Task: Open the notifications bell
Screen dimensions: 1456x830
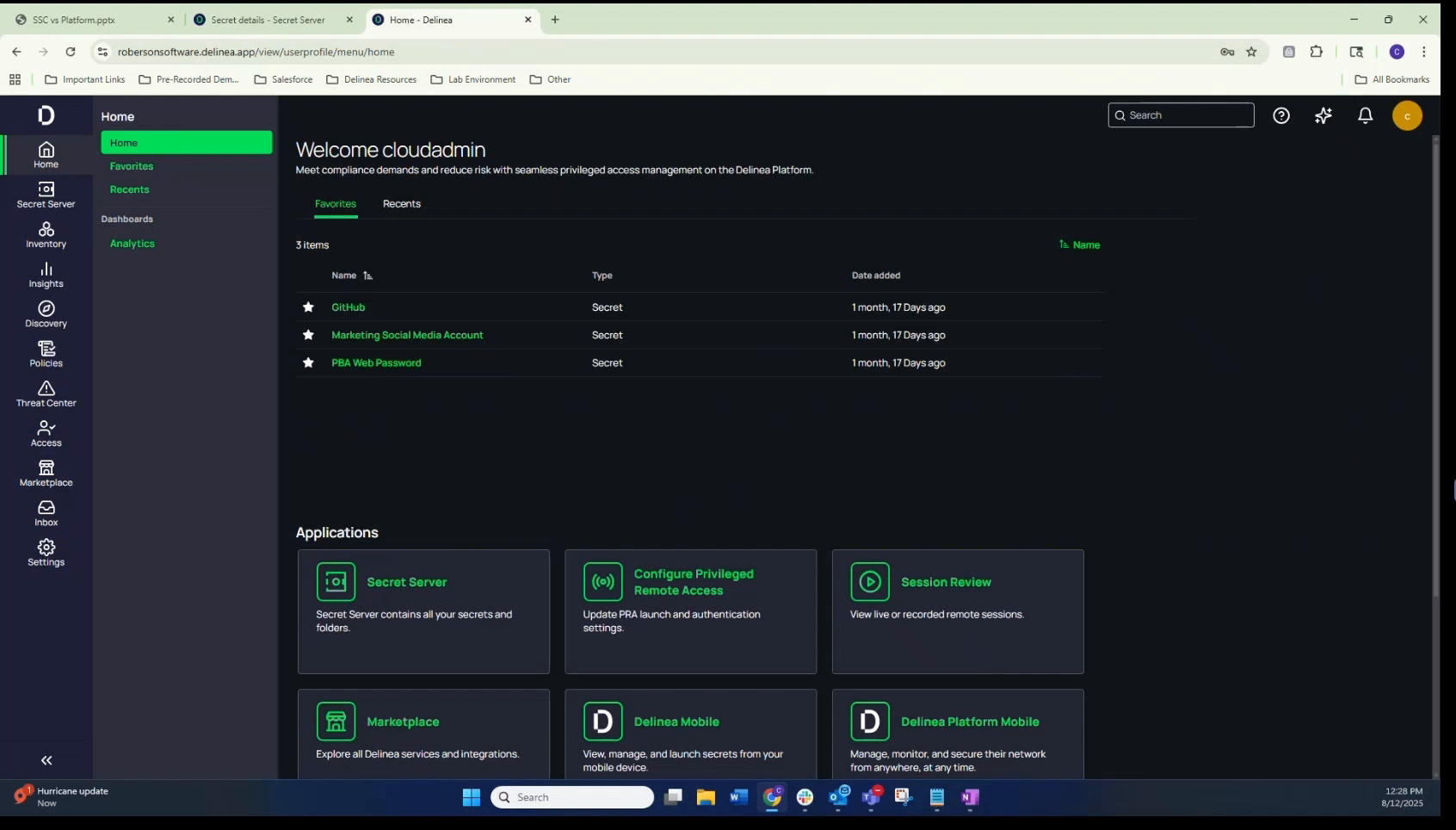Action: (1365, 115)
